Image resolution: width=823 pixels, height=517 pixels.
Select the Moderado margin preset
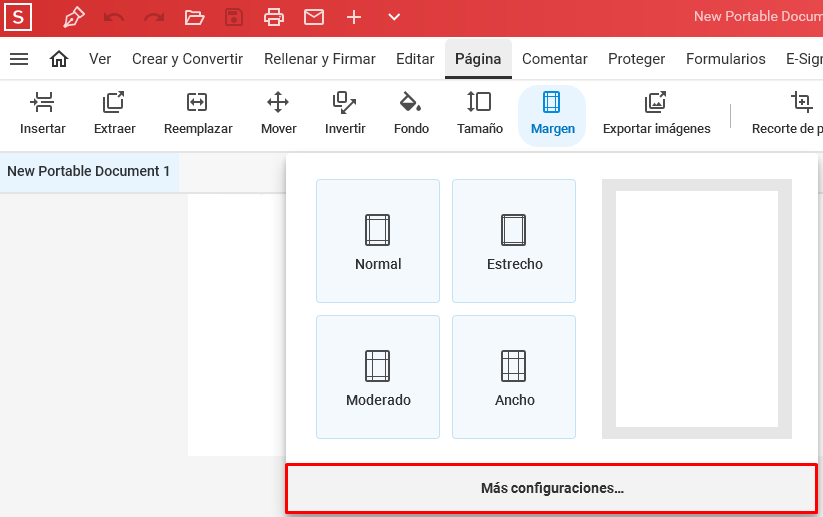tap(378, 377)
